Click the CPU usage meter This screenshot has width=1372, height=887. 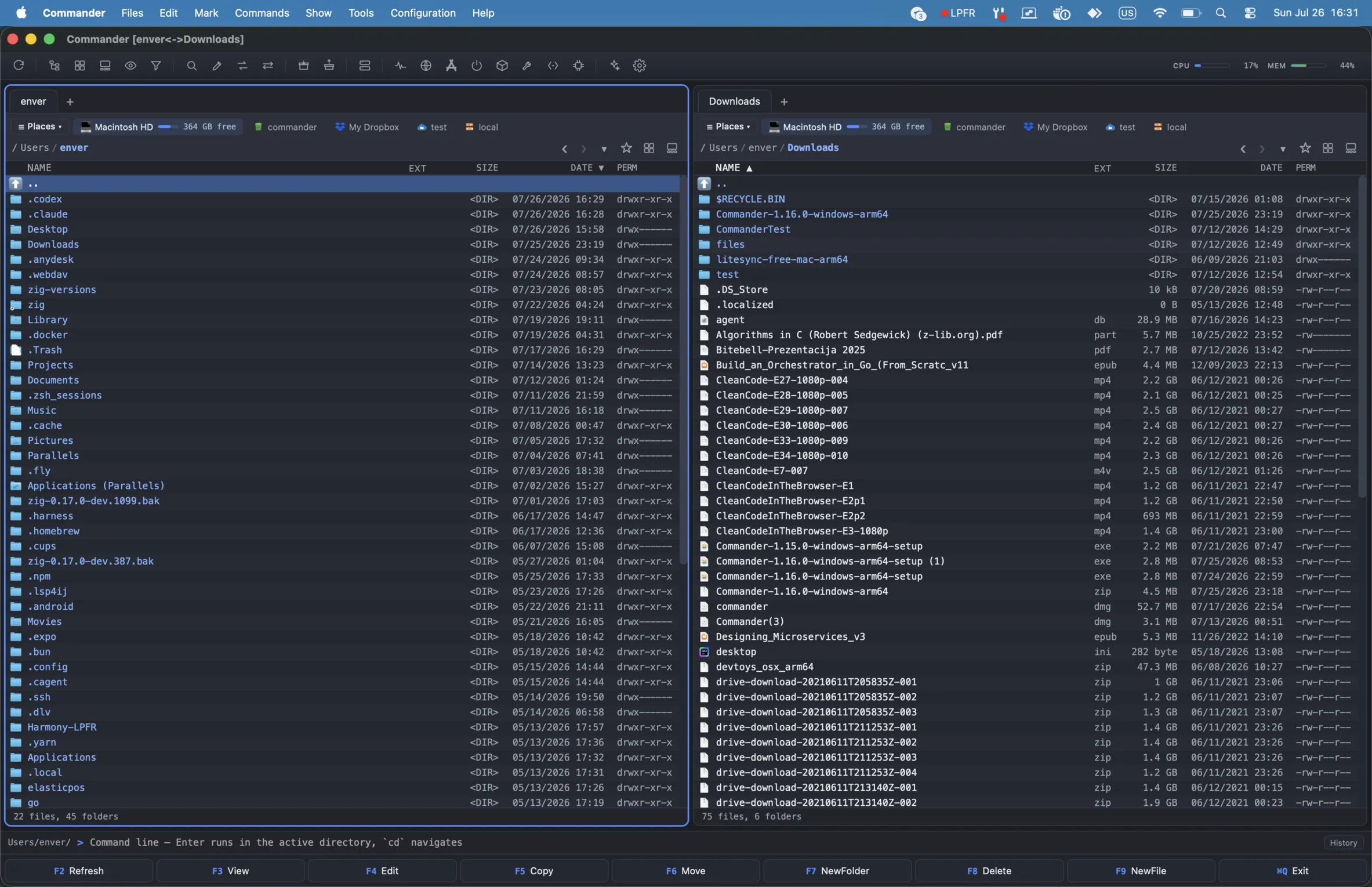1214,66
